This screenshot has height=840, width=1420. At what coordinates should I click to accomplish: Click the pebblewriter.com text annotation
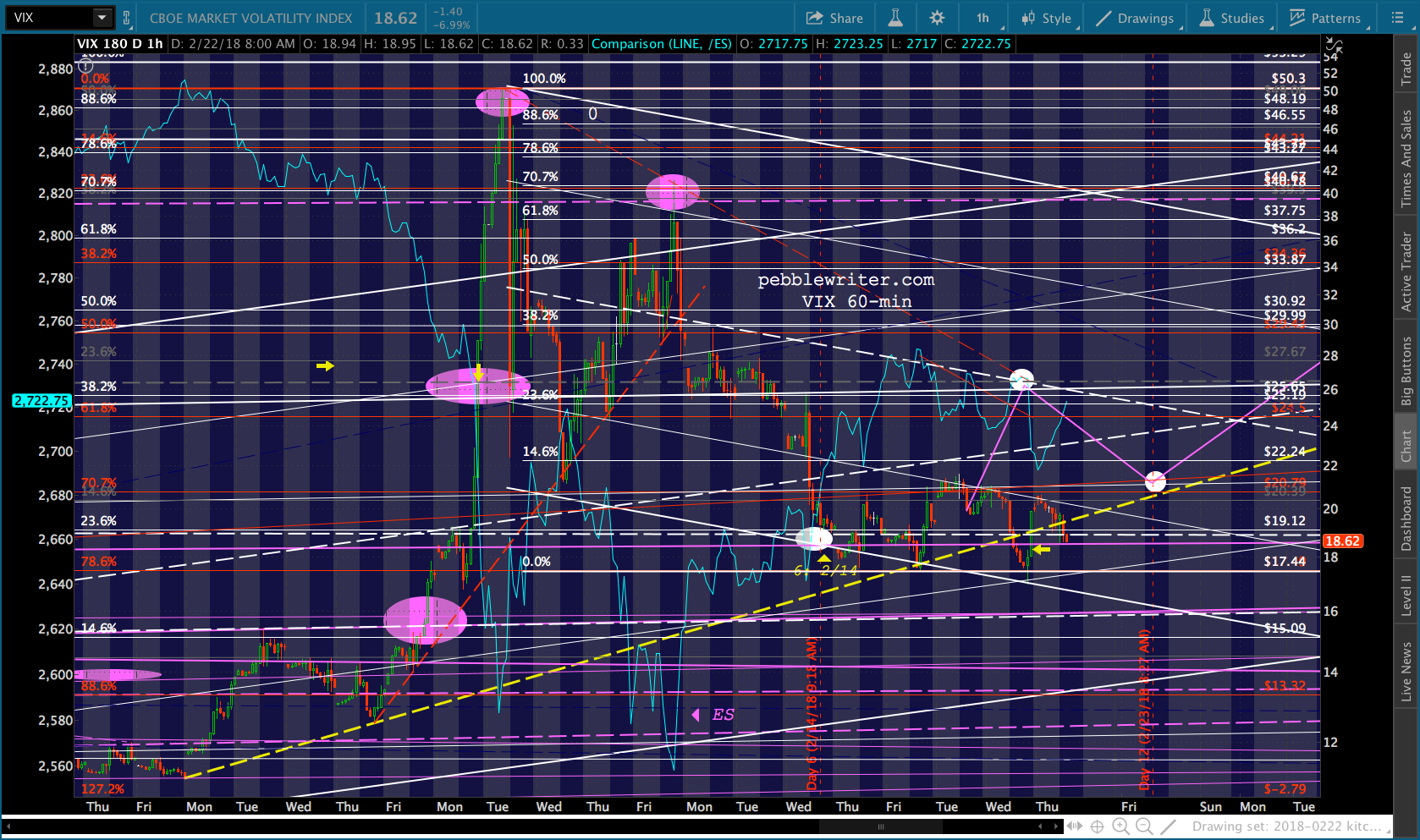[x=846, y=280]
